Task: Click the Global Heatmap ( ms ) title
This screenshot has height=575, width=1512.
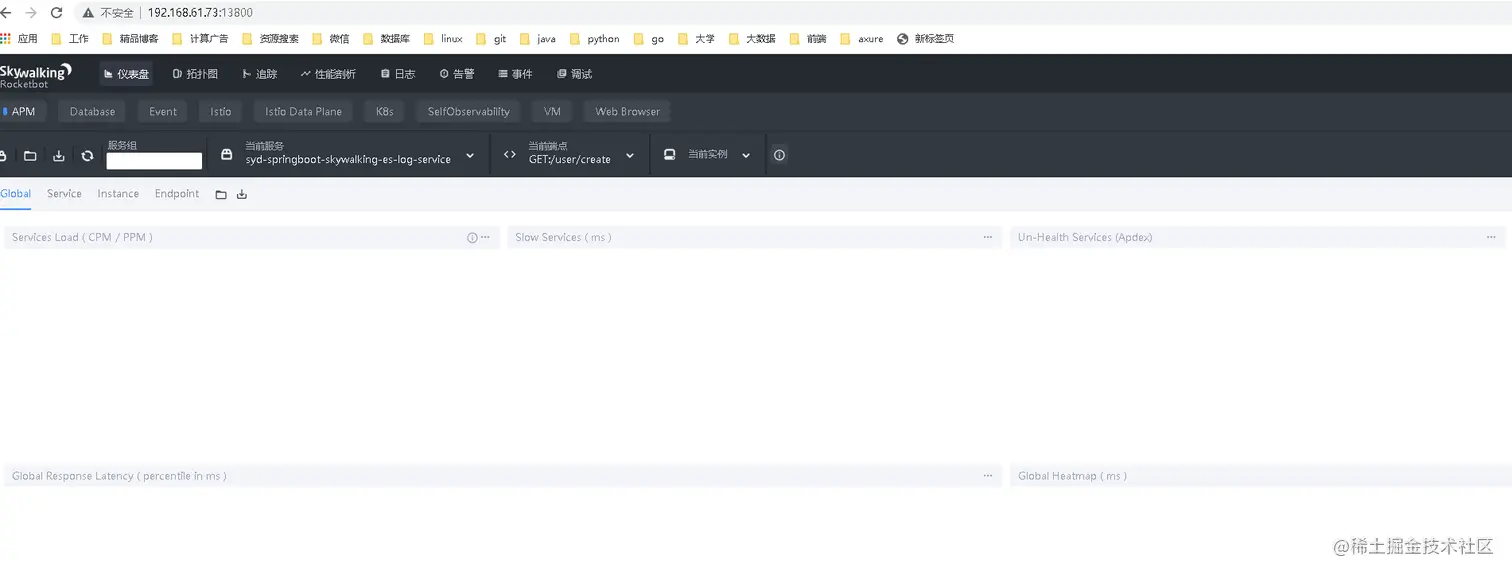Action: click(x=1072, y=476)
